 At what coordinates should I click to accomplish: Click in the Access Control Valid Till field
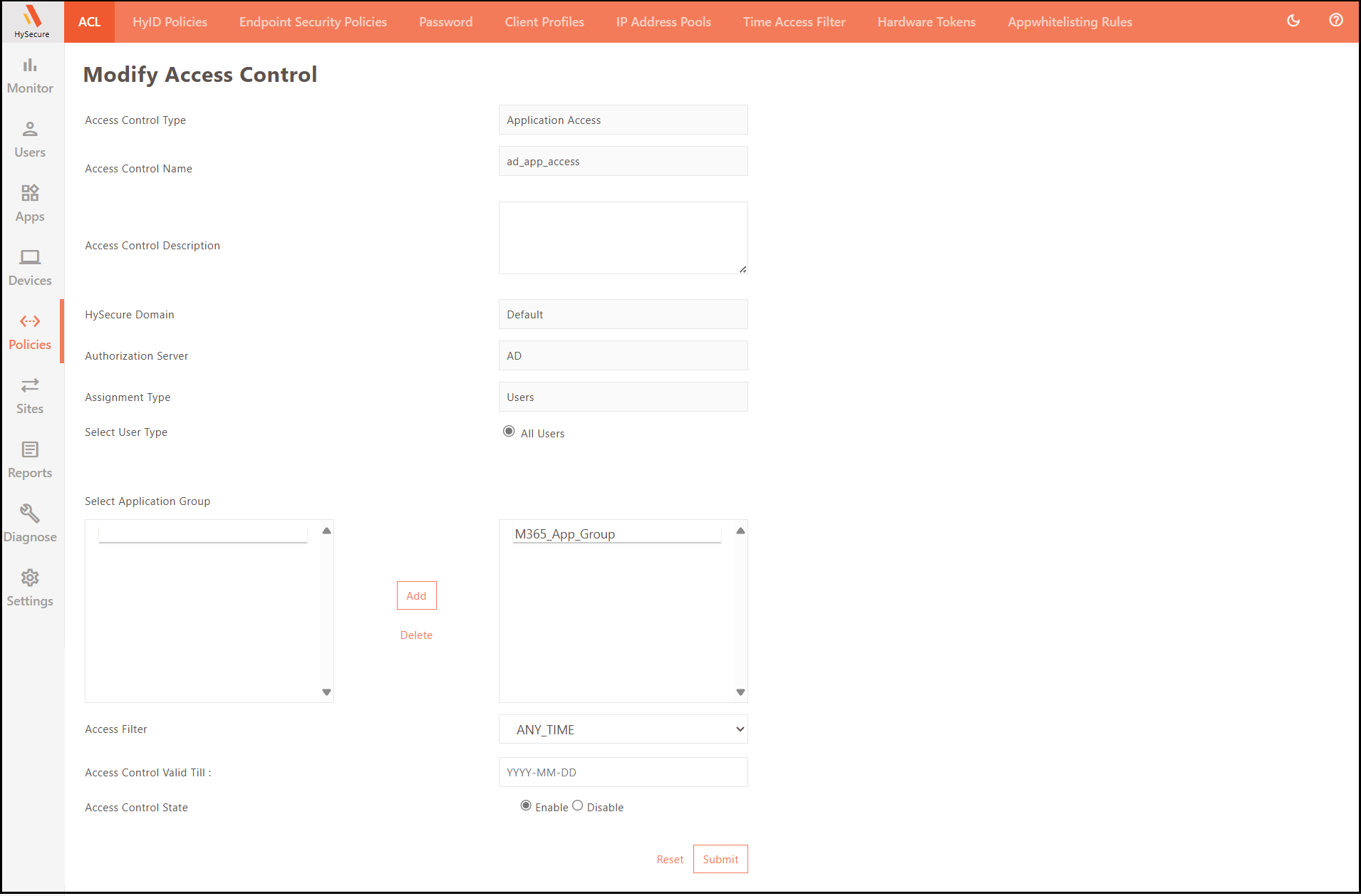[623, 773]
